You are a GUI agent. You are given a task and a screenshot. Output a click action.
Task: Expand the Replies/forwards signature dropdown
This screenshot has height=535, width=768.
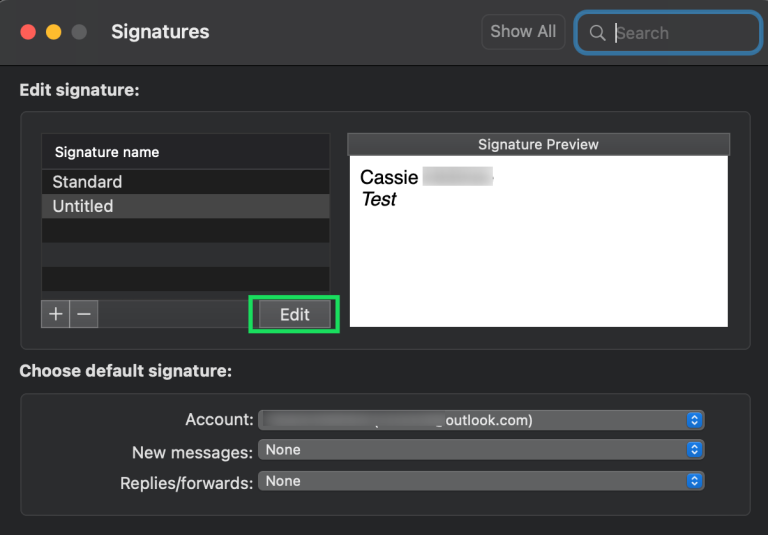(x=481, y=481)
